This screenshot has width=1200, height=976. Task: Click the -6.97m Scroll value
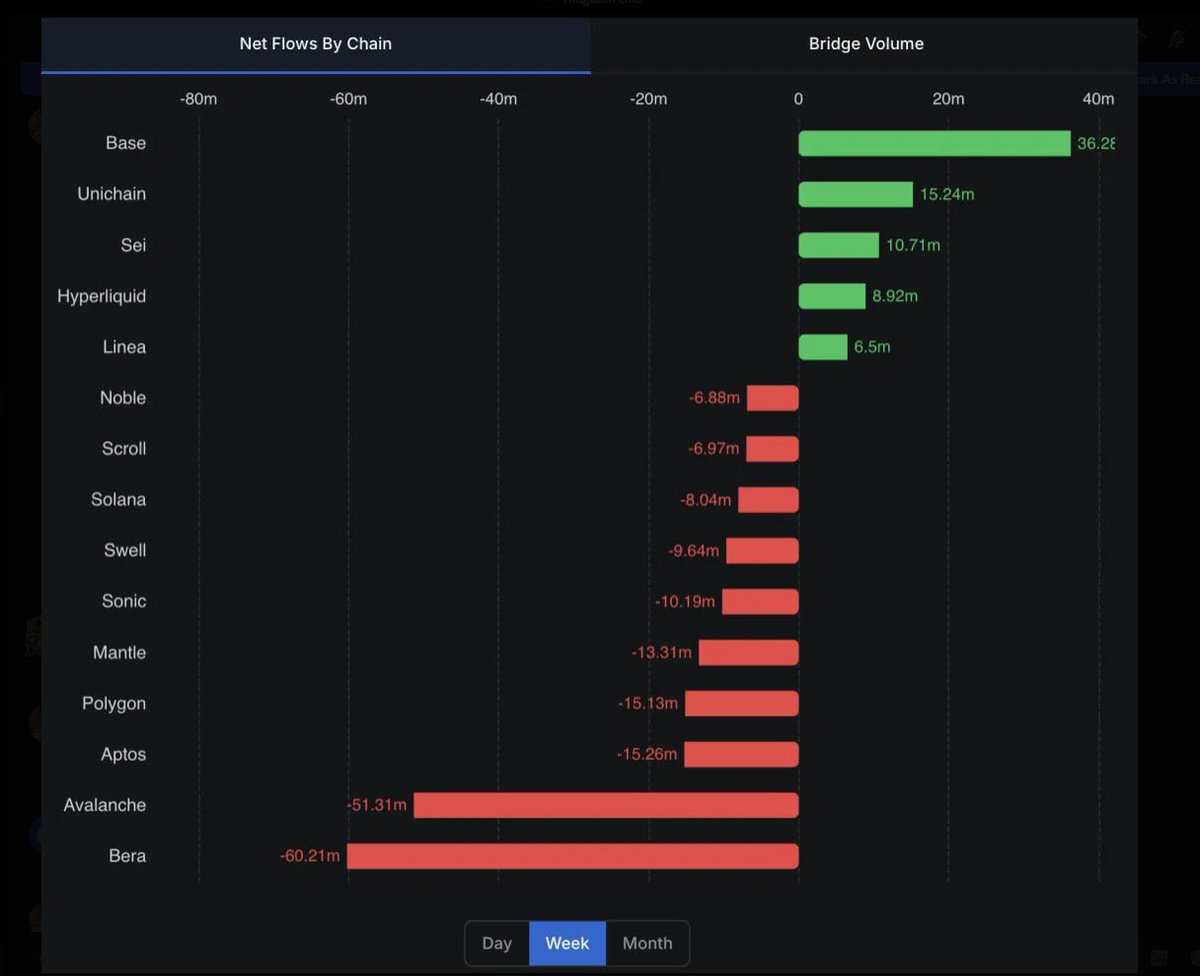(x=714, y=449)
